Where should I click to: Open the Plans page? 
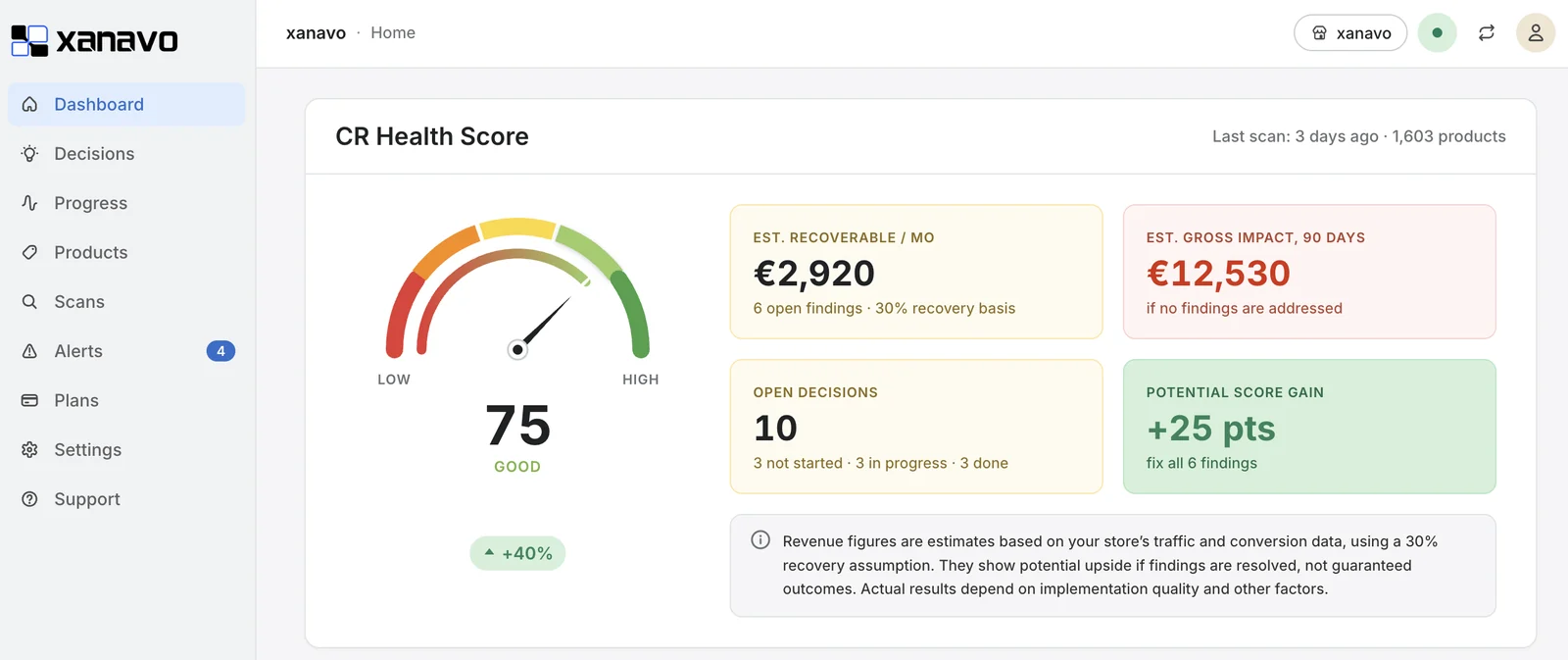click(x=126, y=400)
